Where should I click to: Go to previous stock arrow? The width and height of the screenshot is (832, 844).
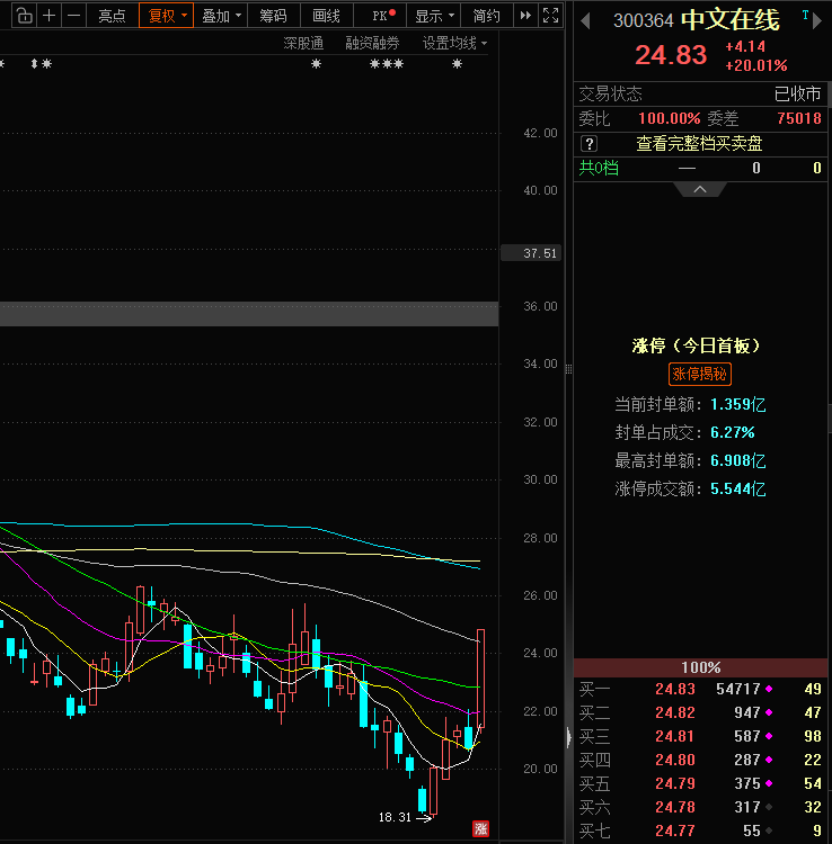(x=586, y=21)
